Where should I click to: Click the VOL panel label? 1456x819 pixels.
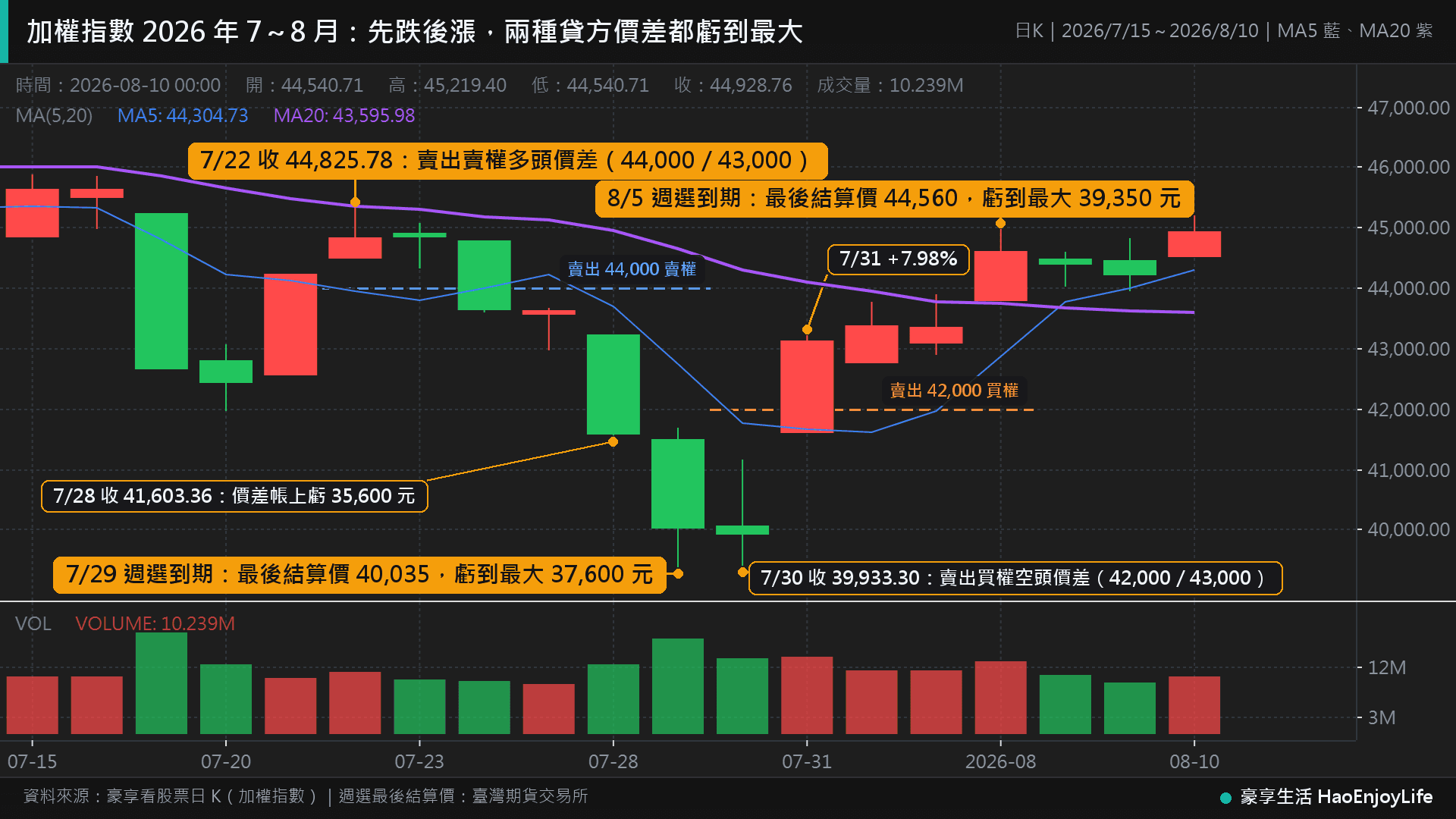point(33,623)
